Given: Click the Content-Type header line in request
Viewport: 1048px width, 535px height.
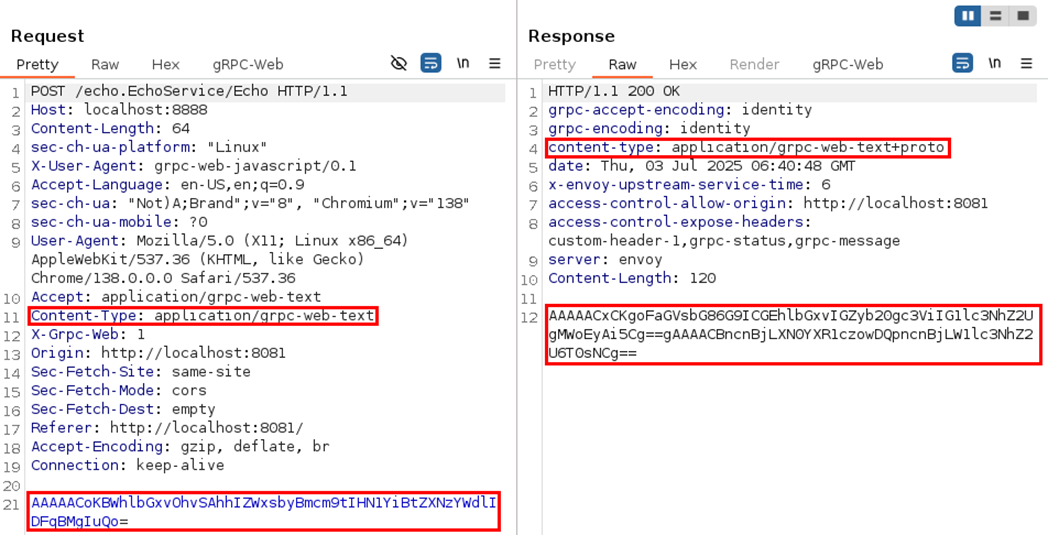Looking at the screenshot, I should coord(203,316).
